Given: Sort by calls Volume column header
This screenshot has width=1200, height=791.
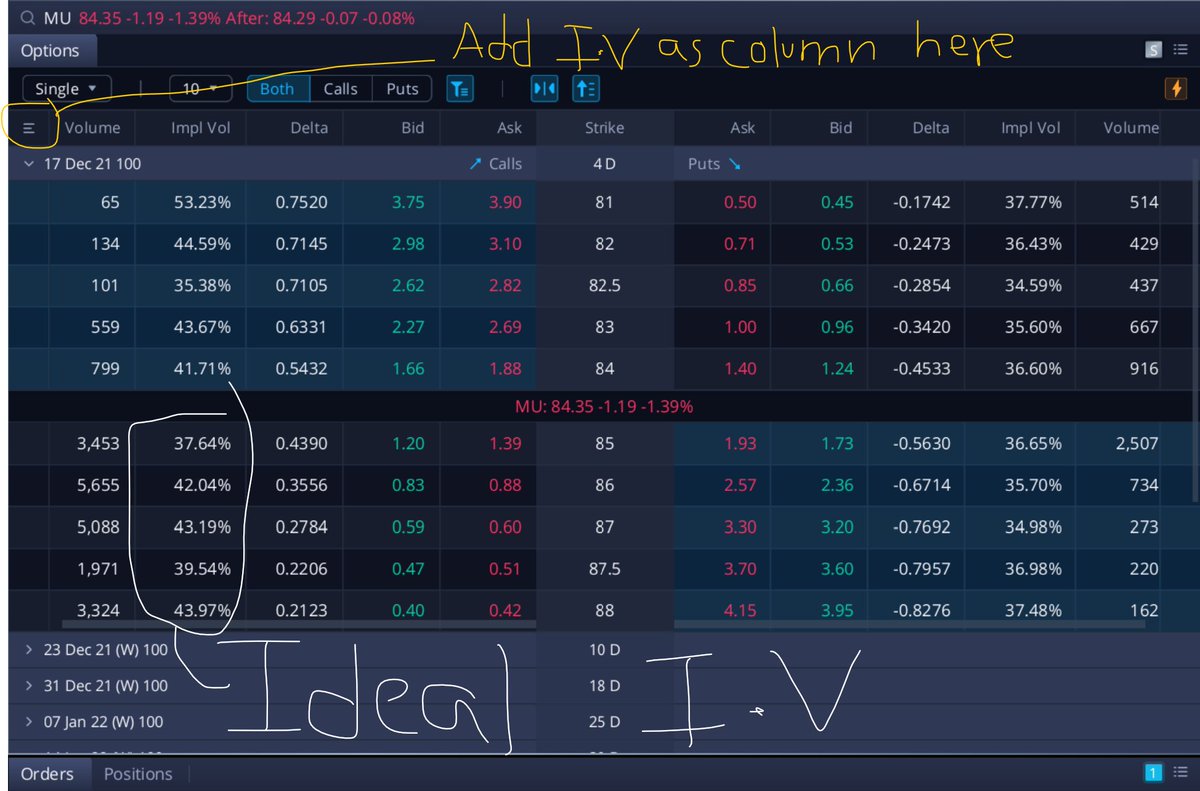Looking at the screenshot, I should click(92, 128).
